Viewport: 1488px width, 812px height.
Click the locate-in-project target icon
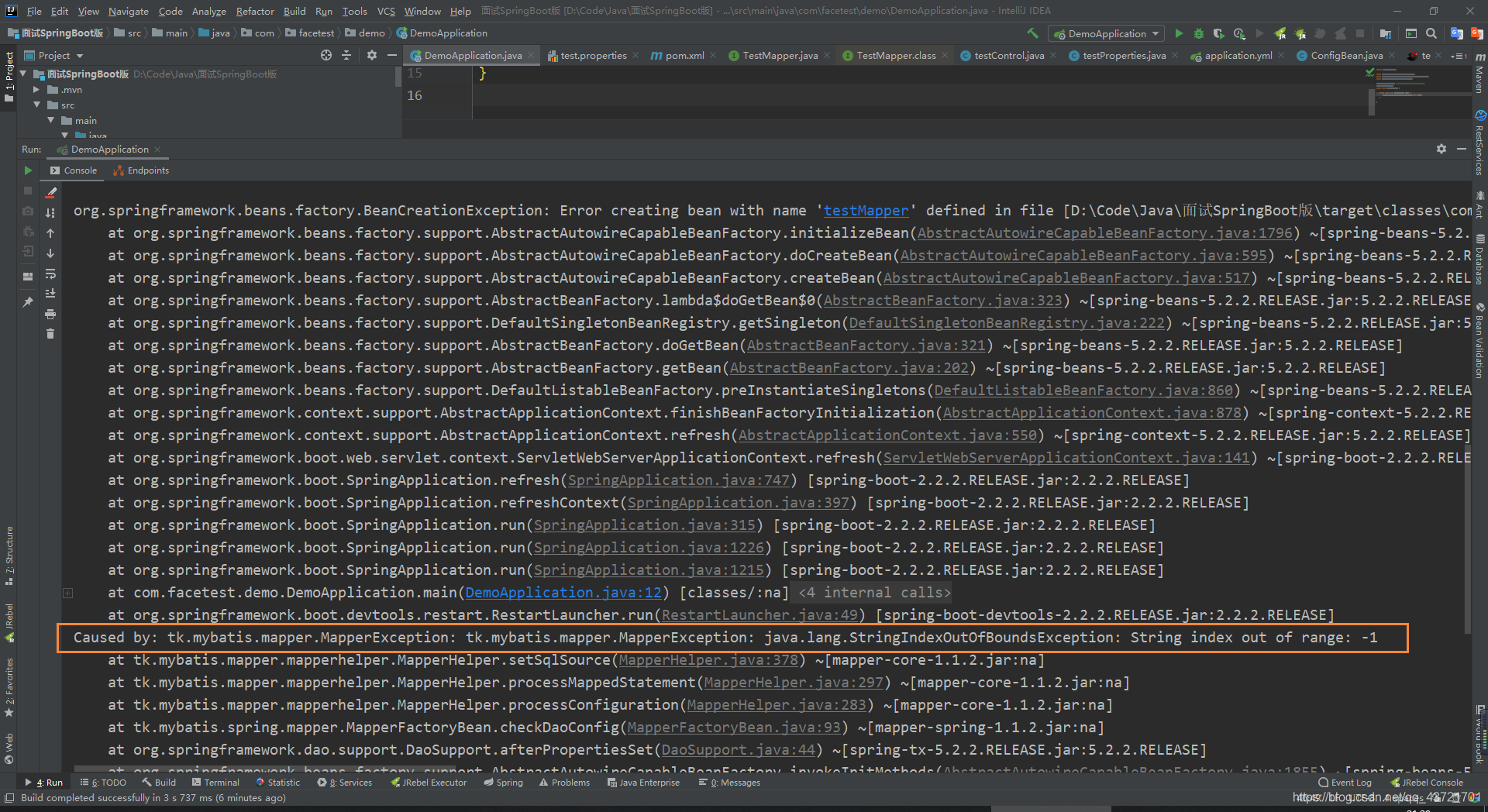326,55
